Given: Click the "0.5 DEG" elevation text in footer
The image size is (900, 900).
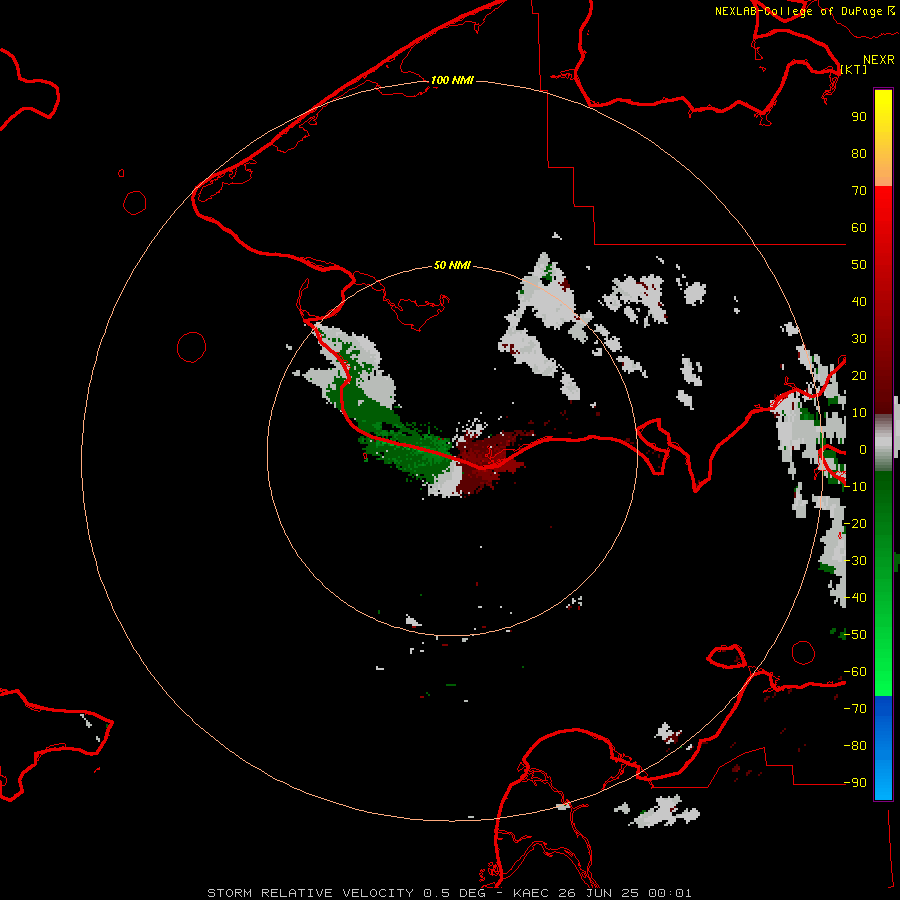Looking at the screenshot, I should [x=455, y=893].
